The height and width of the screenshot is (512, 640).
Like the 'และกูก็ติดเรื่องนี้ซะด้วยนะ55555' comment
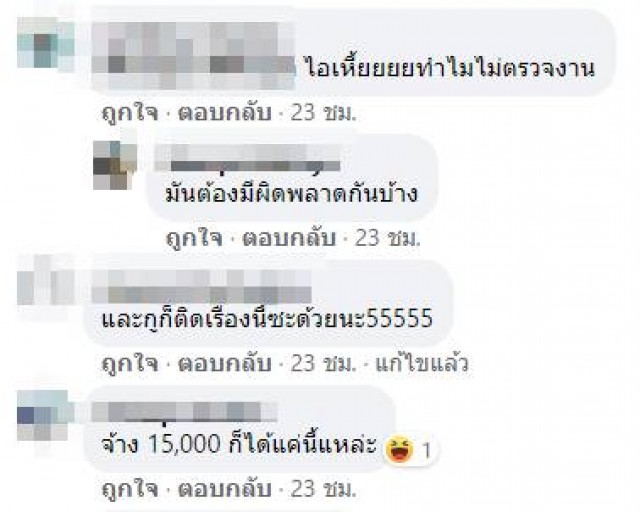pos(130,363)
